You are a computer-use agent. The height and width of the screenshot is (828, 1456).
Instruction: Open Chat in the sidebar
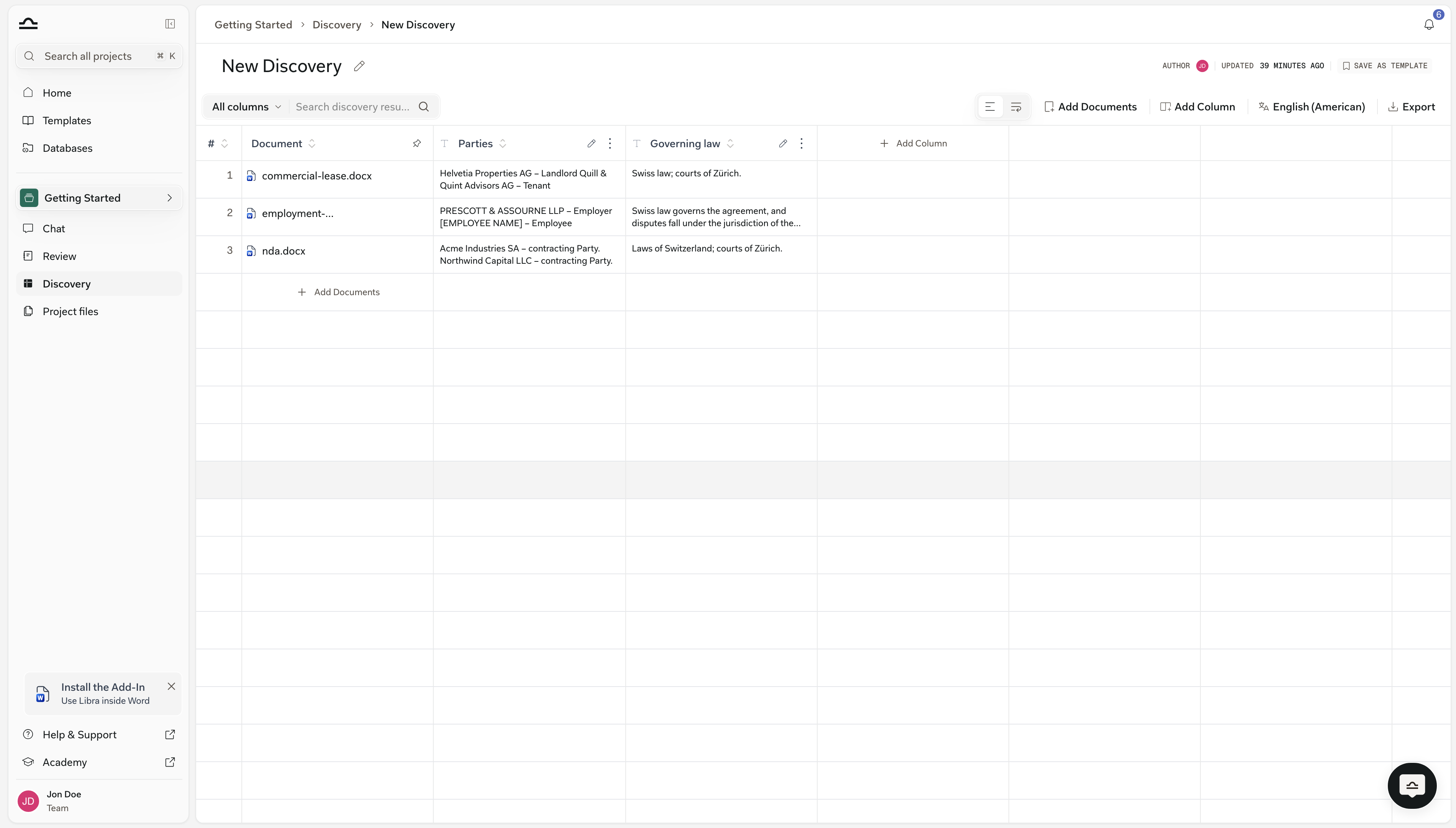coord(99,228)
